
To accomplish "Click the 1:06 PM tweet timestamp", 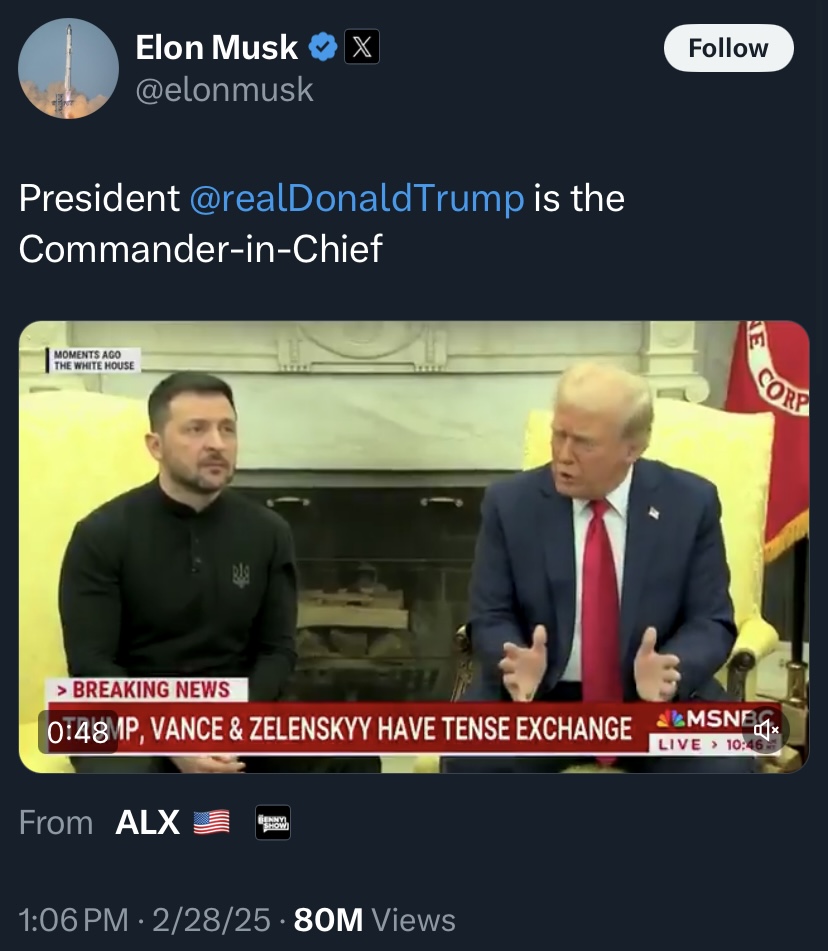I will (x=73, y=920).
